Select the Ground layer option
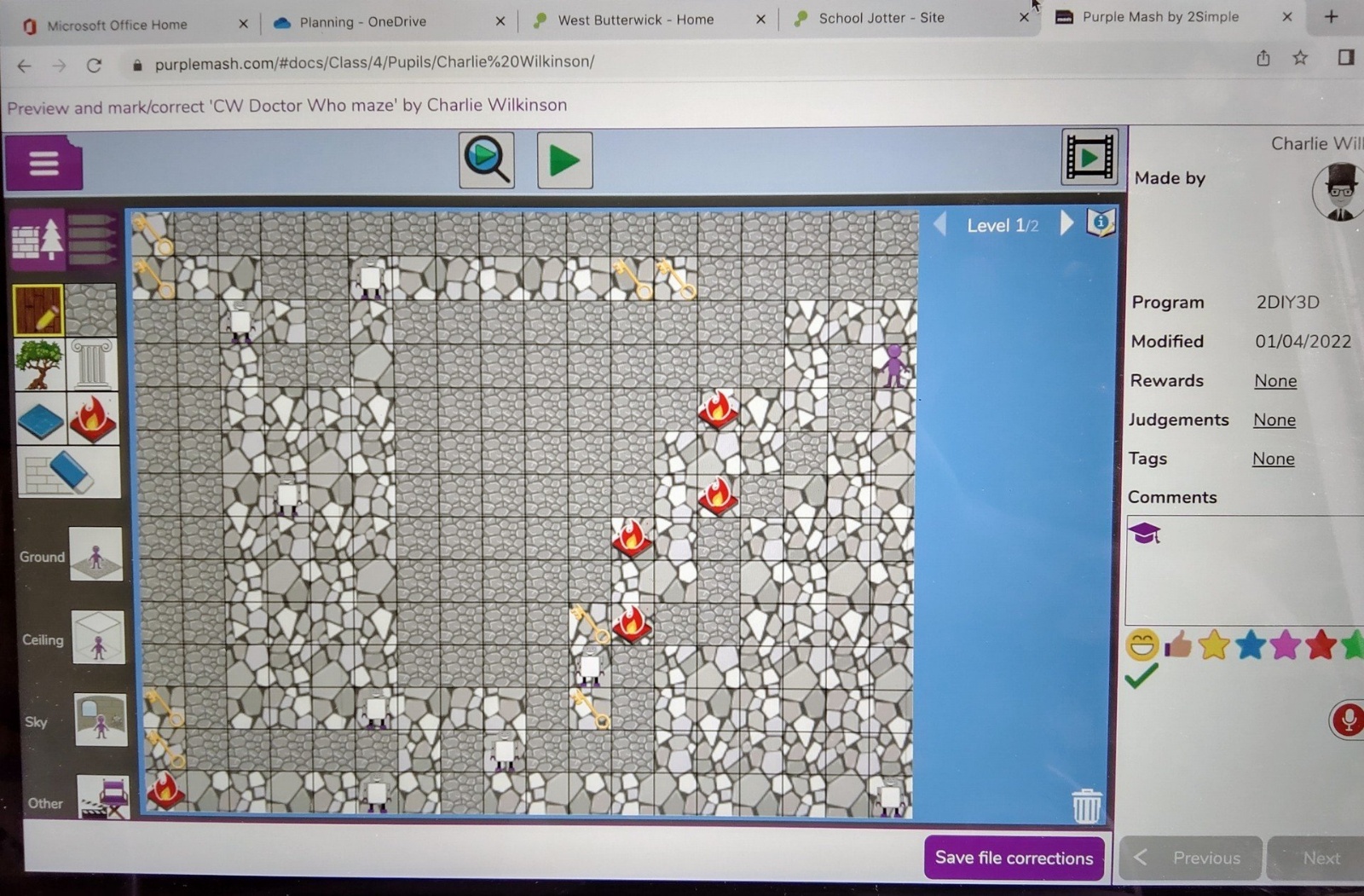The width and height of the screenshot is (1364, 896). tap(95, 555)
